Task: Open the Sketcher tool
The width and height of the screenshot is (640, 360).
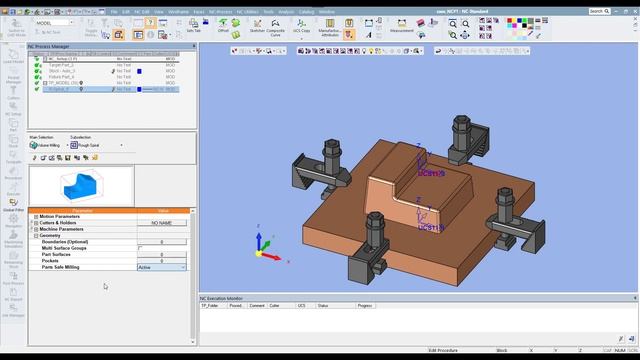Action: [257, 26]
